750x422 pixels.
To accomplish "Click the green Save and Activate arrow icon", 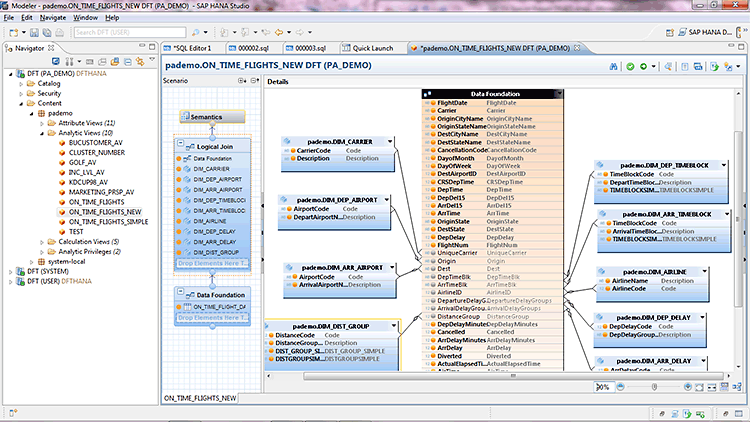I will [643, 67].
